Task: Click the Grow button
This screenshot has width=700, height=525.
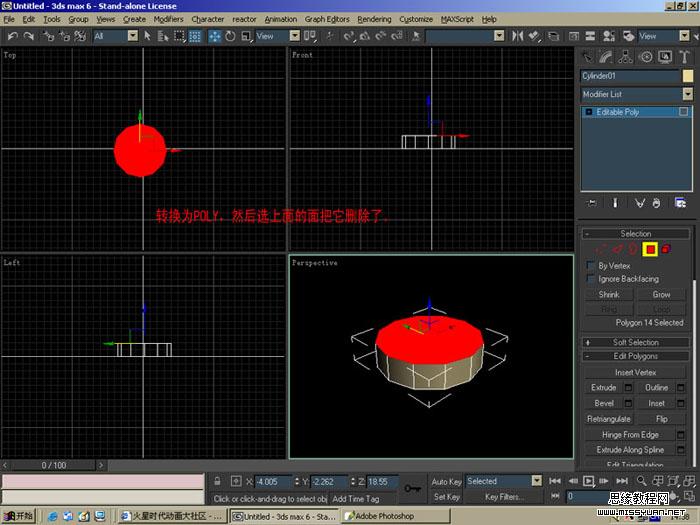Action: pyautogui.click(x=661, y=295)
